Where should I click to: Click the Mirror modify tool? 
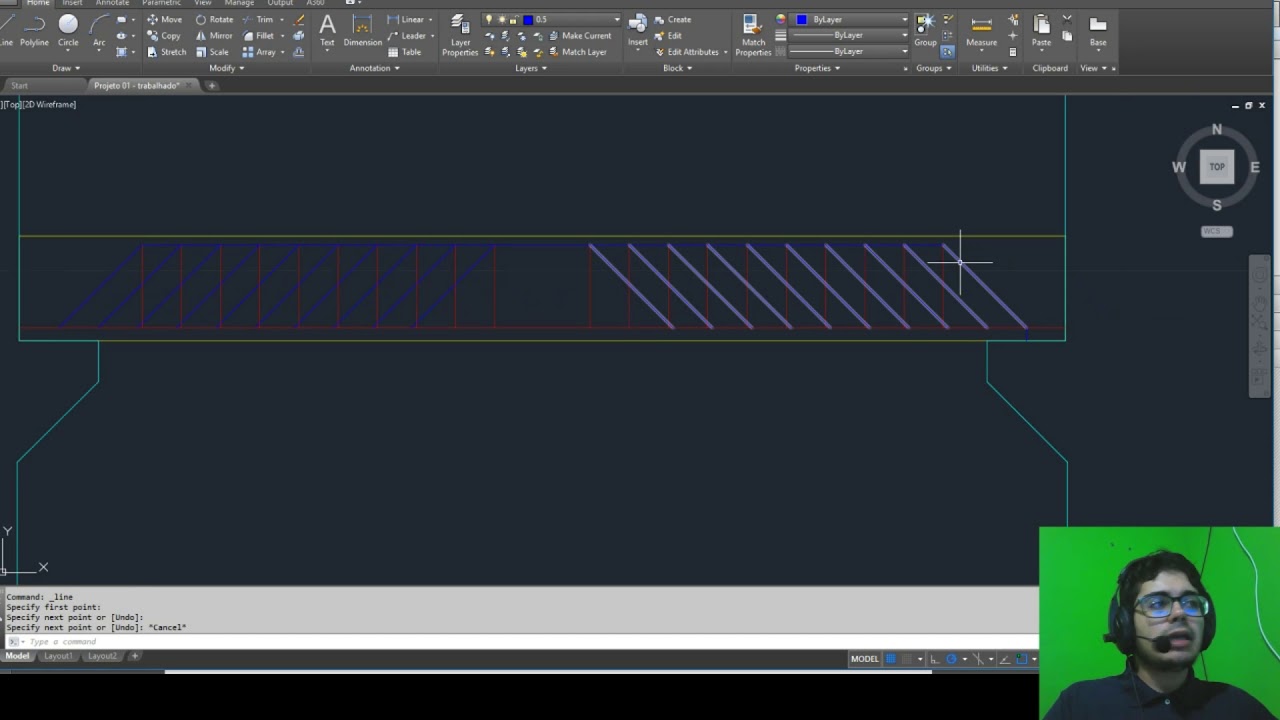tap(214, 36)
